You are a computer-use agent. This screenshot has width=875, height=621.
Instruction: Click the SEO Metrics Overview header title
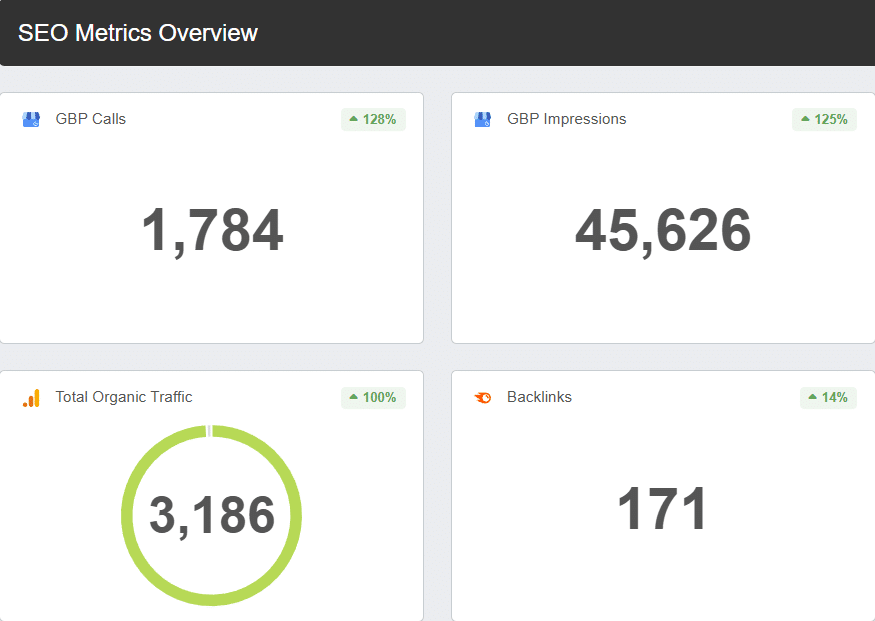click(x=138, y=33)
